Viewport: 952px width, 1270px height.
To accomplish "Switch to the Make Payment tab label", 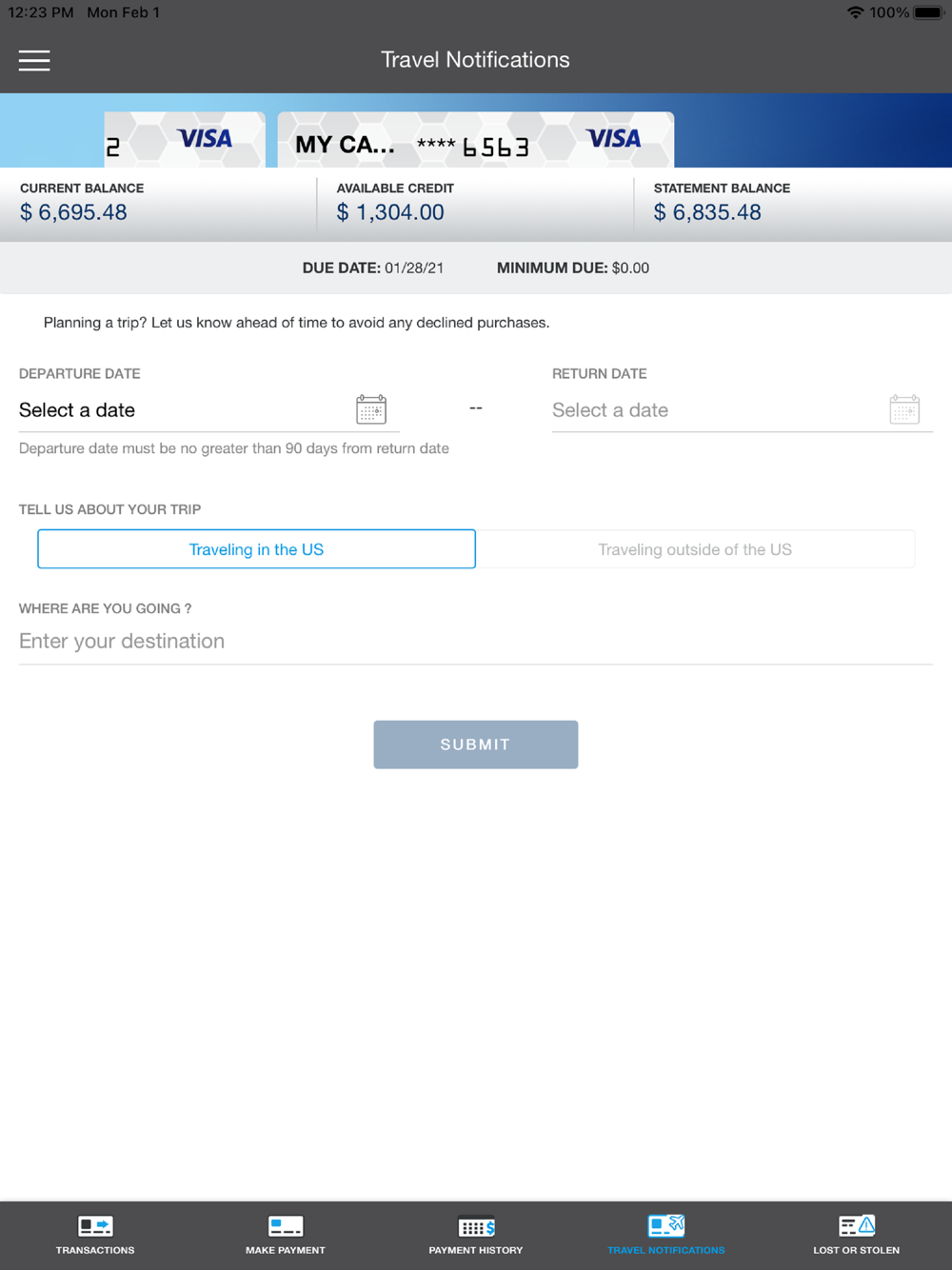I will tap(286, 1250).
